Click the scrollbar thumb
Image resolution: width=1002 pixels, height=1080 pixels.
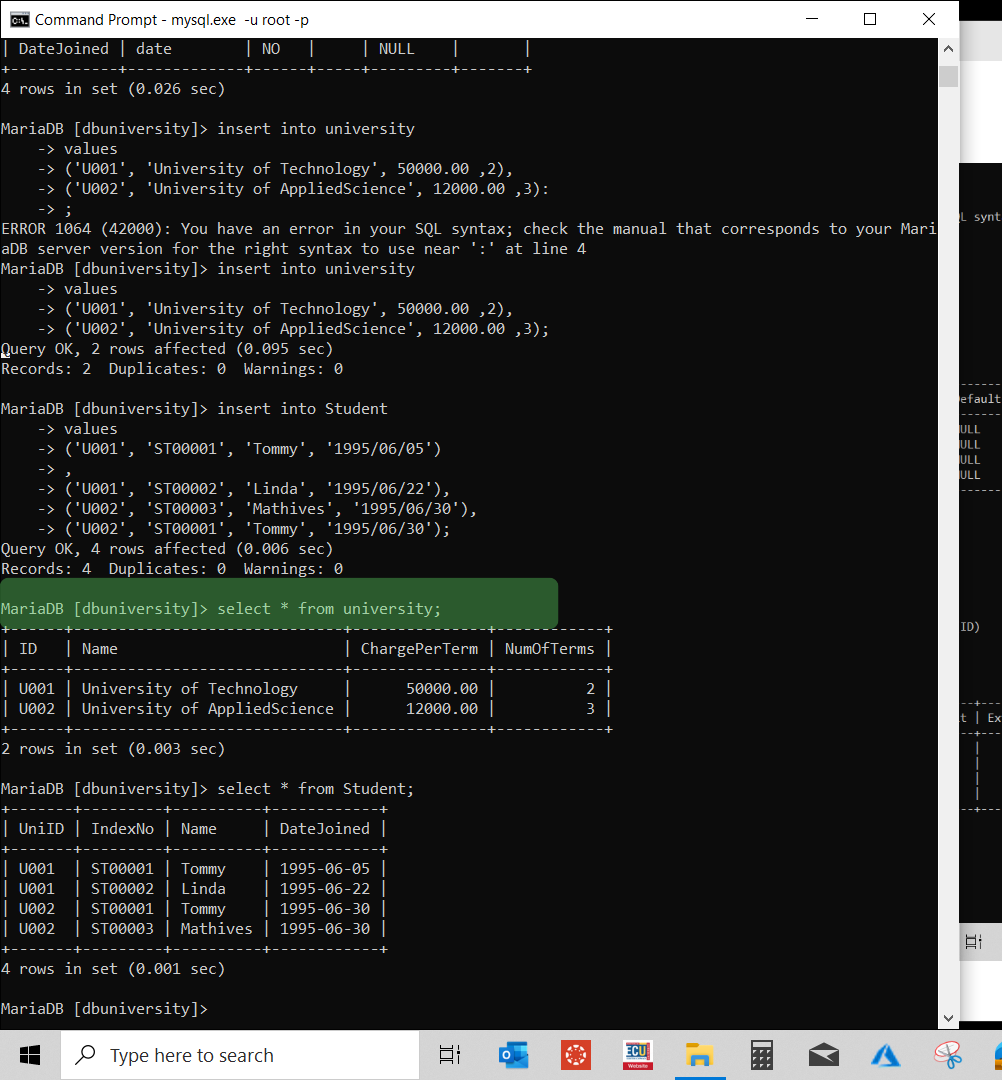[x=947, y=75]
